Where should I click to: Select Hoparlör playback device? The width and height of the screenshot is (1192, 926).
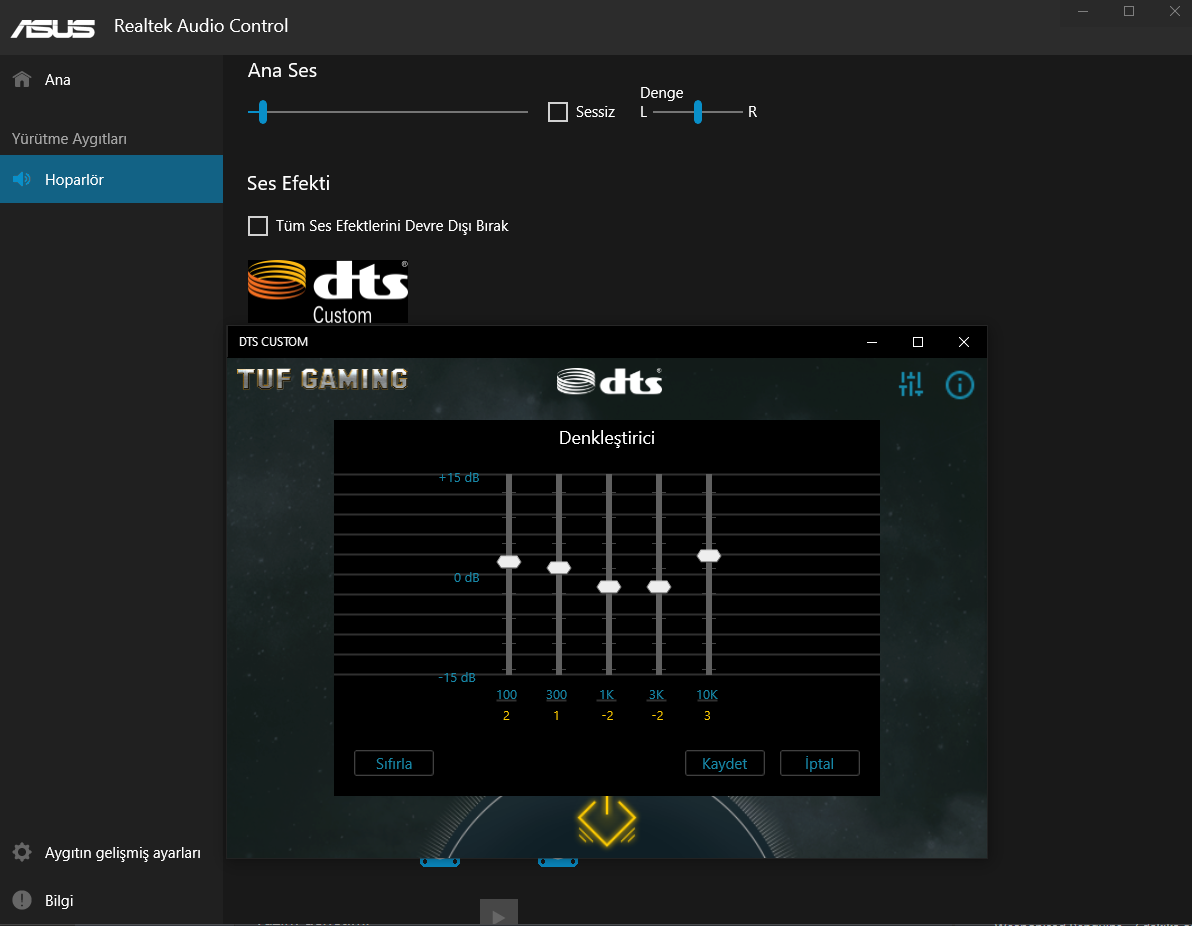coord(111,179)
